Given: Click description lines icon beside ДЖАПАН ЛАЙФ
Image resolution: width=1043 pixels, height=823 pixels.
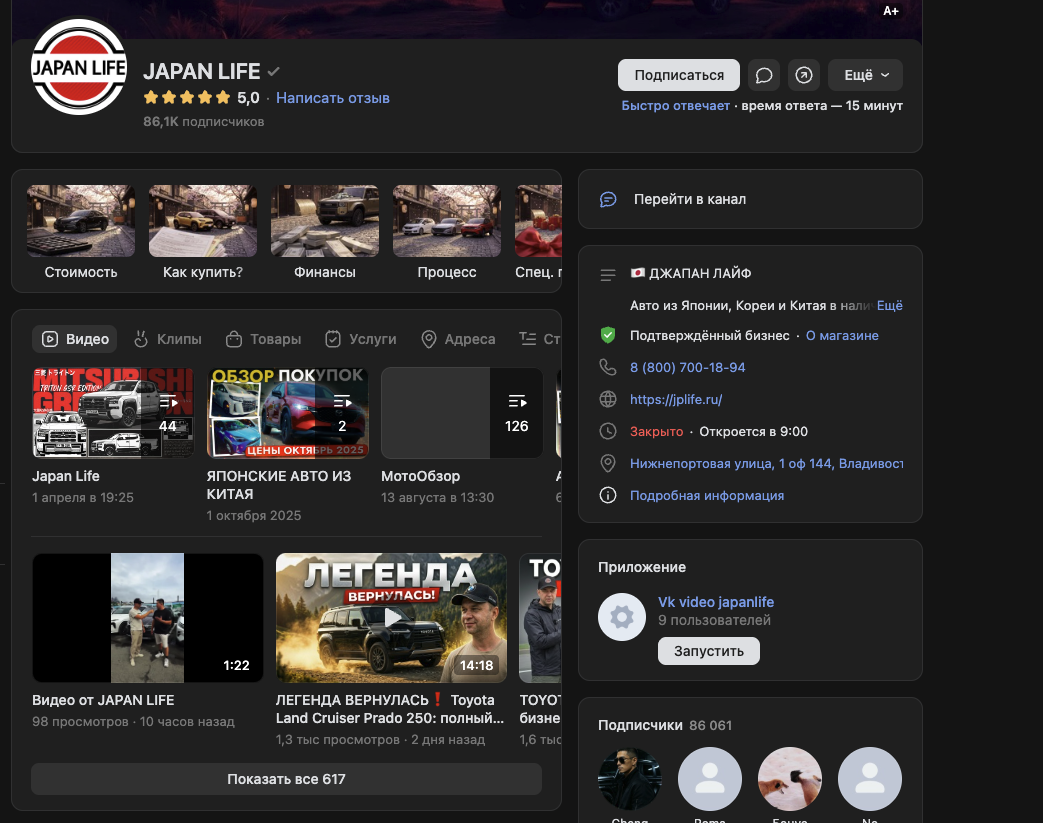Looking at the screenshot, I should coord(608,275).
